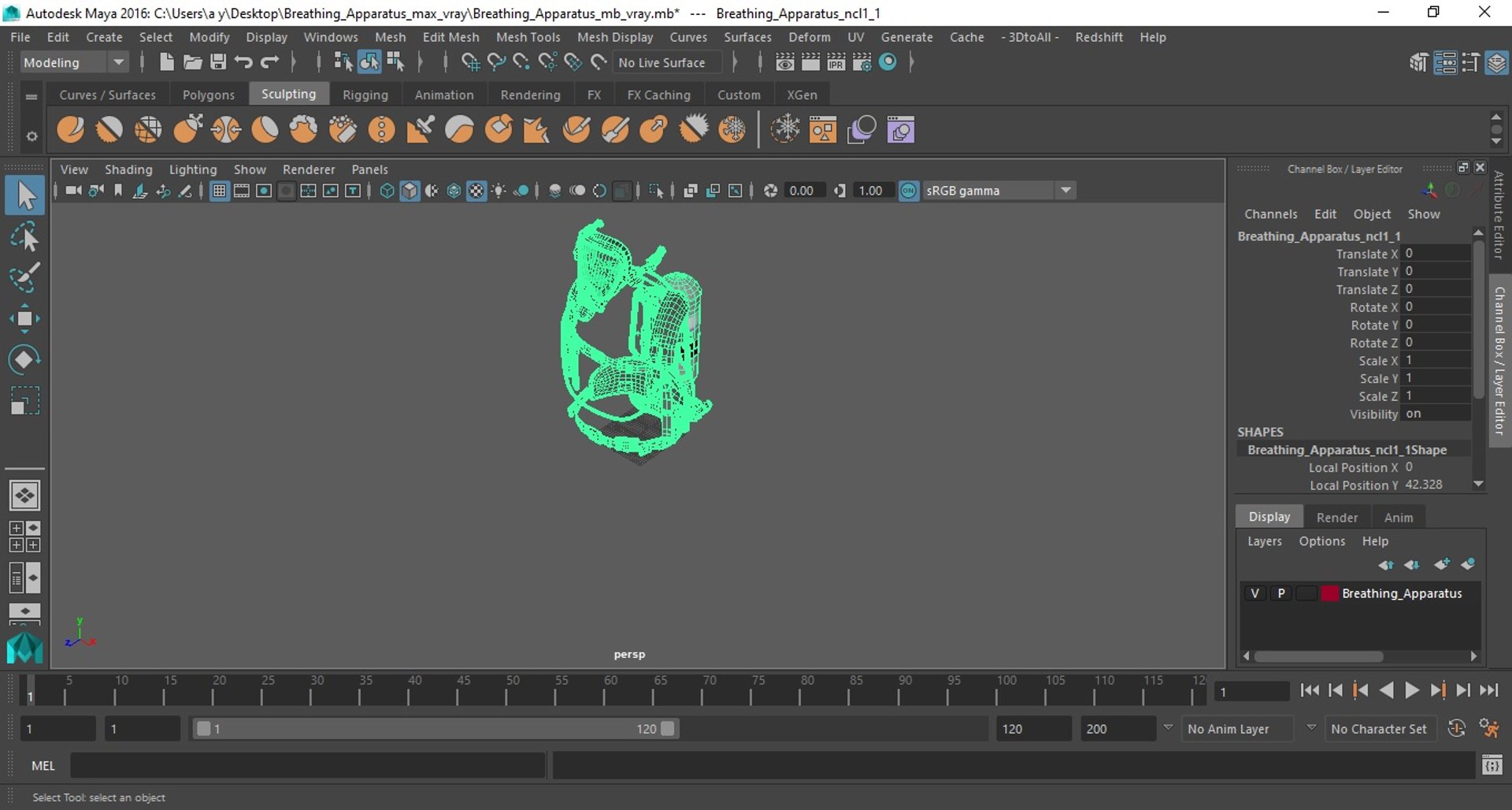Viewport: 1512px width, 810px height.
Task: Click the Breathing_Apparatus_ncl1_1Shape node name
Action: pyautogui.click(x=1347, y=450)
